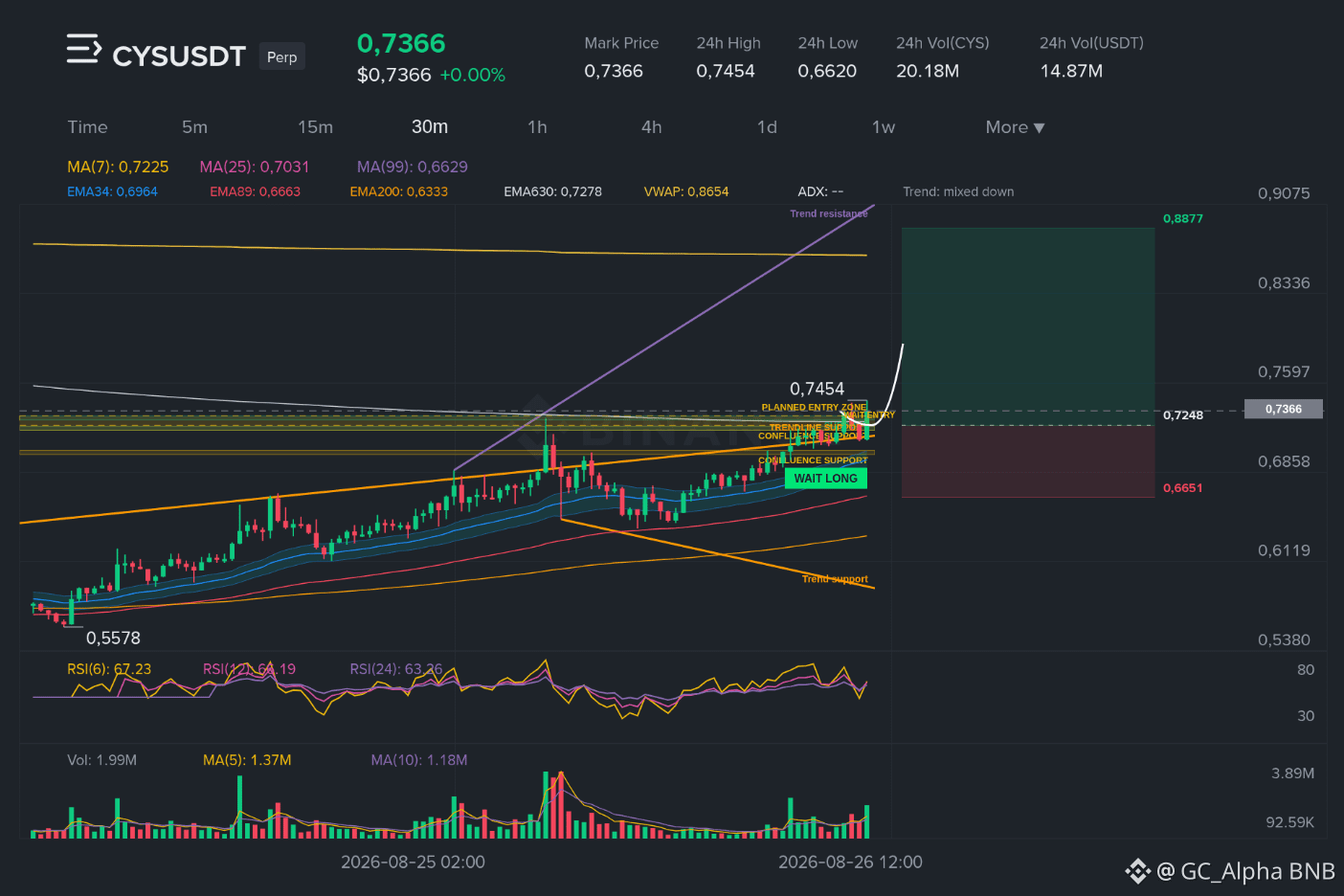
Task: Switch to the 5m timeframe
Action: pos(194,127)
